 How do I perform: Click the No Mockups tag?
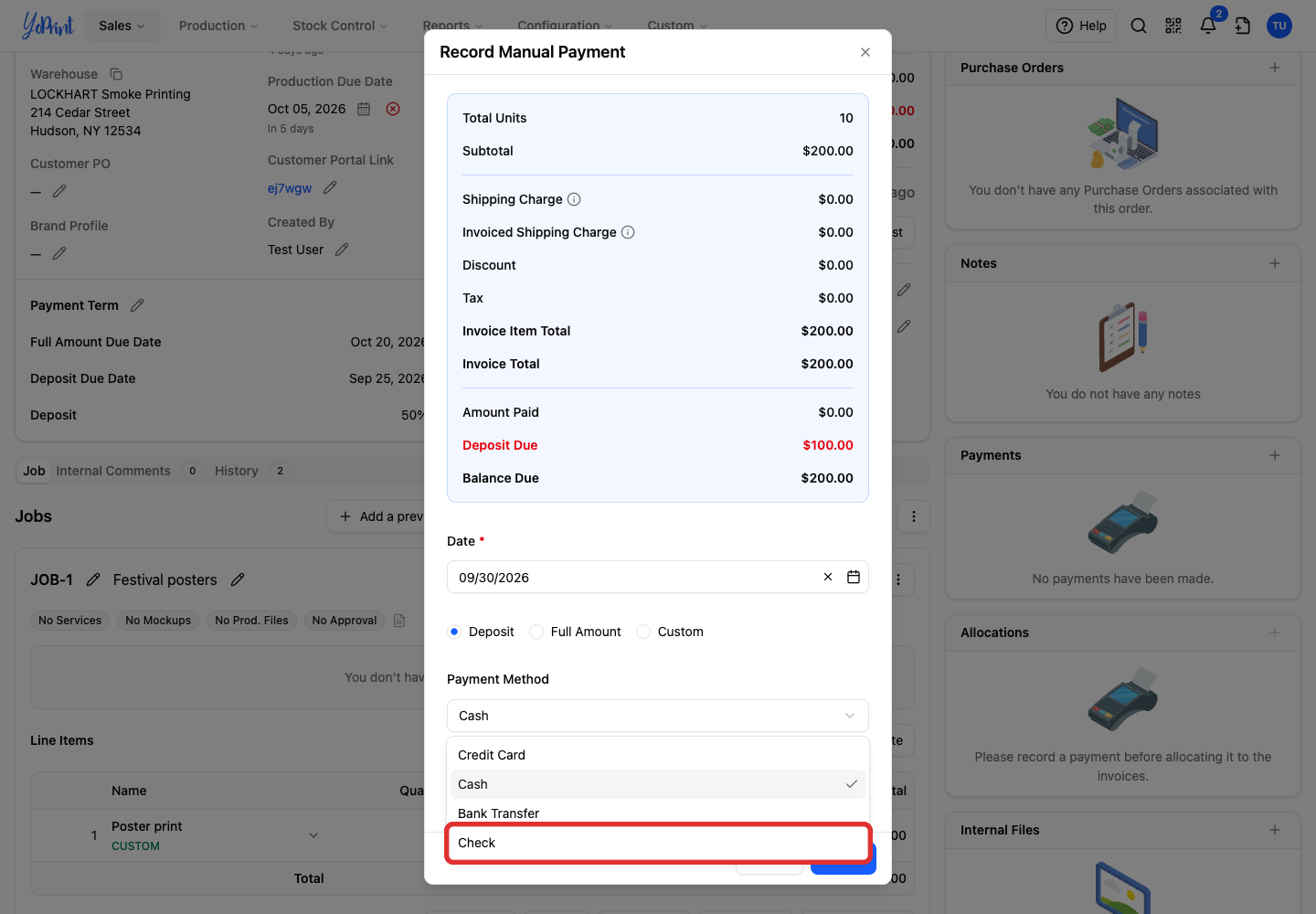[x=158, y=621]
